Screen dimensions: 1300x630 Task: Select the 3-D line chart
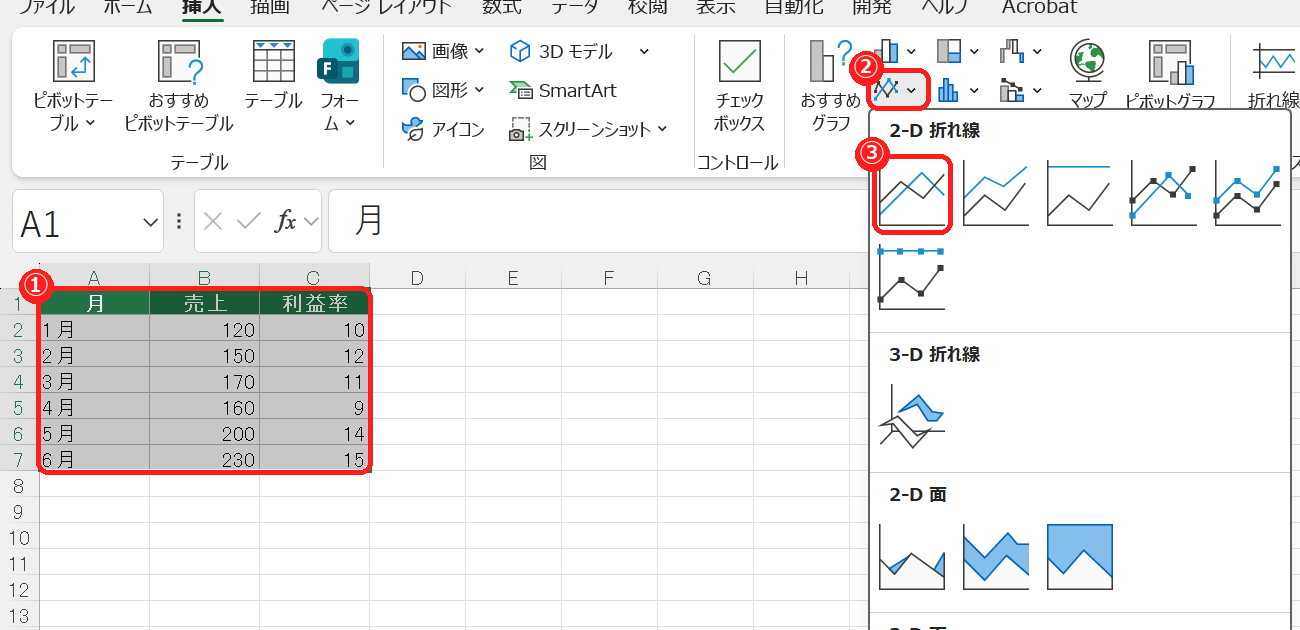(x=912, y=416)
